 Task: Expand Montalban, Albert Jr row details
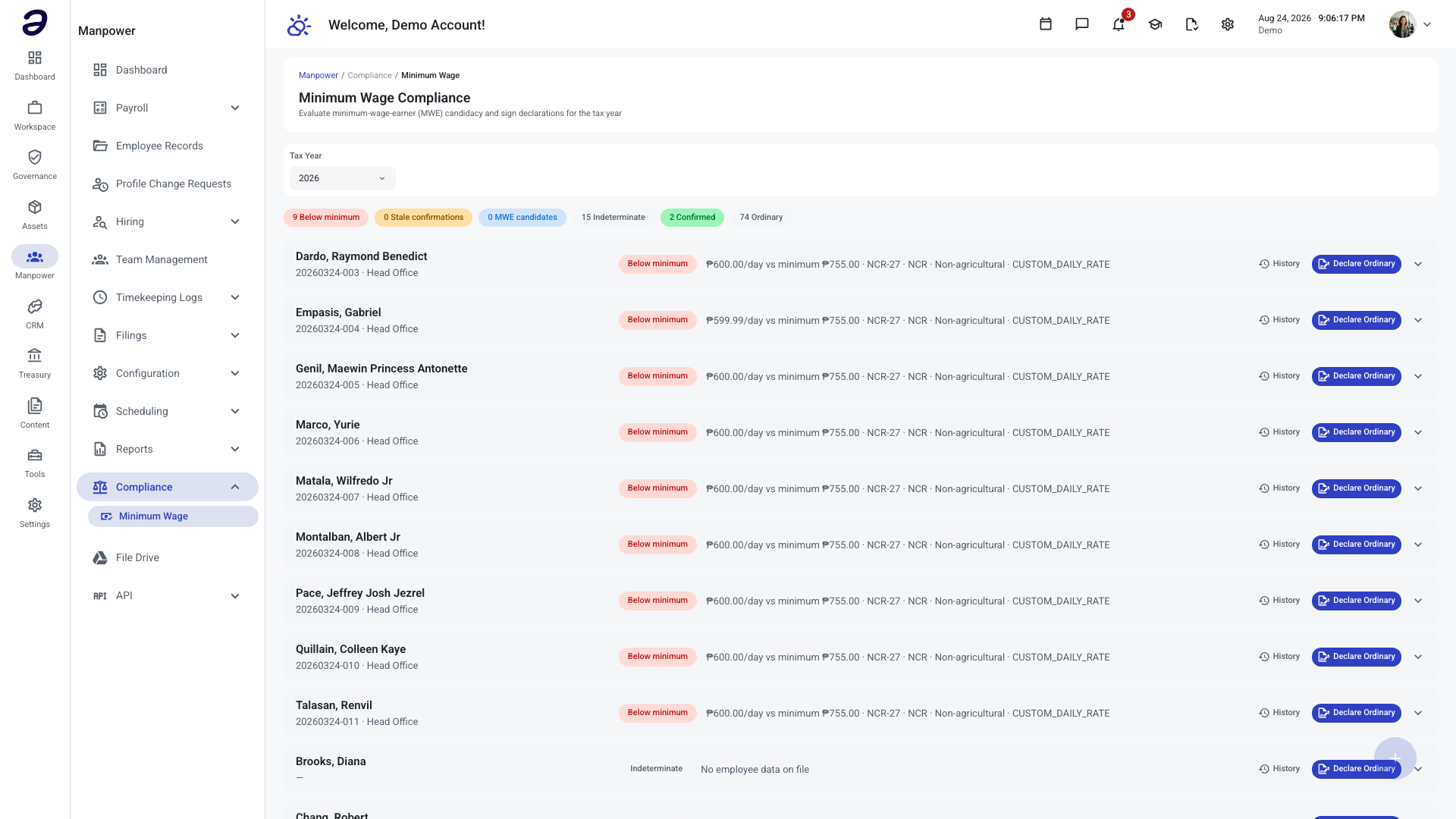(1418, 544)
